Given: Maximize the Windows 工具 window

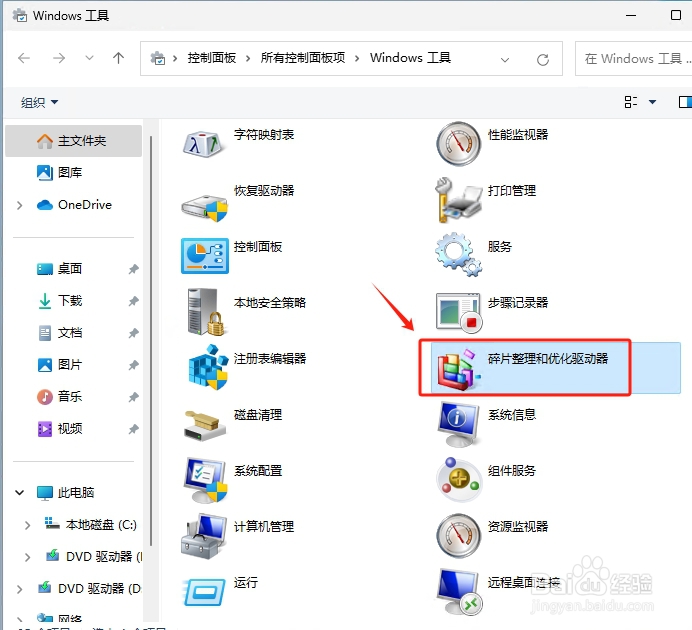Looking at the screenshot, I should (x=676, y=15).
